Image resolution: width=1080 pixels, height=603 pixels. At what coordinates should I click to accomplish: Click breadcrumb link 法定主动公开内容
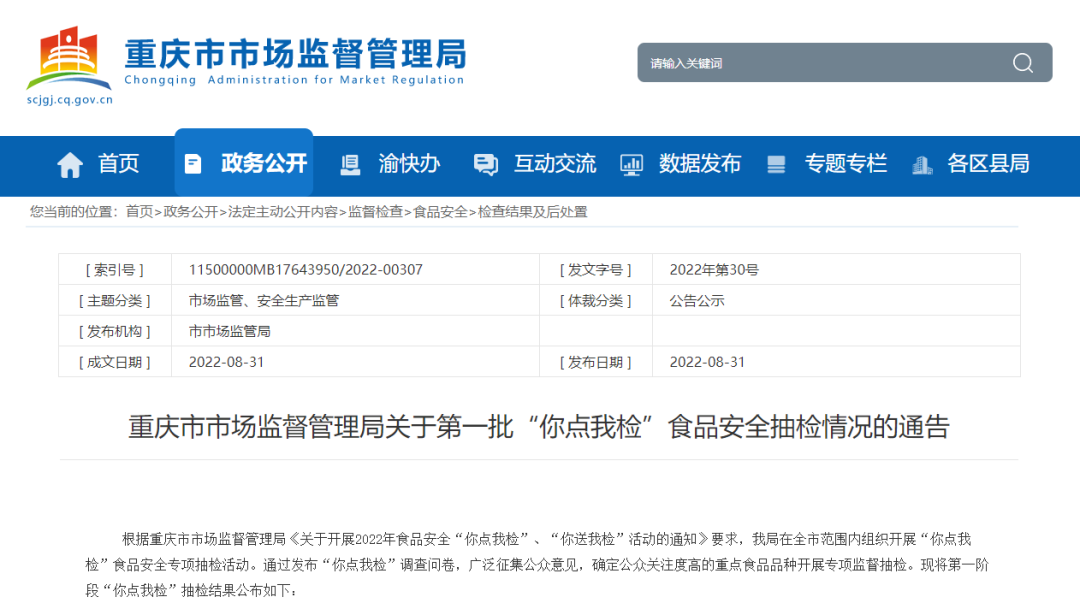(283, 212)
